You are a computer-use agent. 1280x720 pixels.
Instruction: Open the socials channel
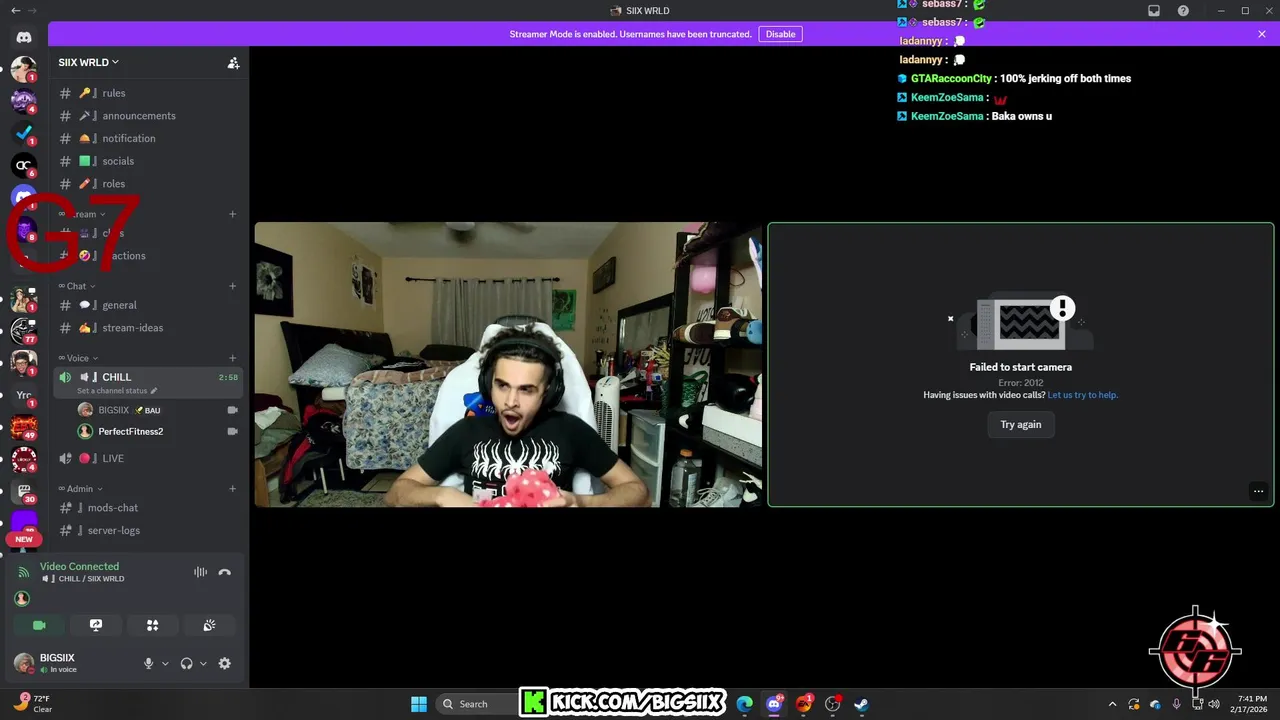[148, 161]
